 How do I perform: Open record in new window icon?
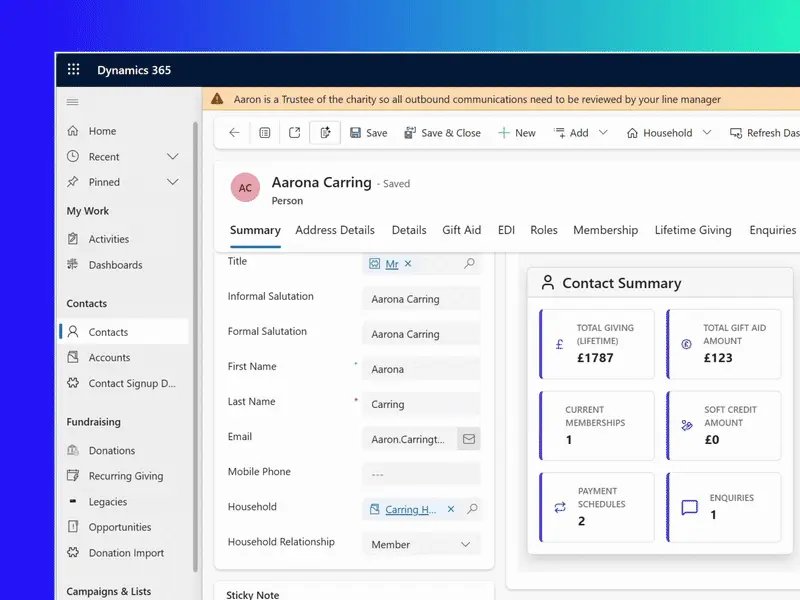pyautogui.click(x=295, y=133)
